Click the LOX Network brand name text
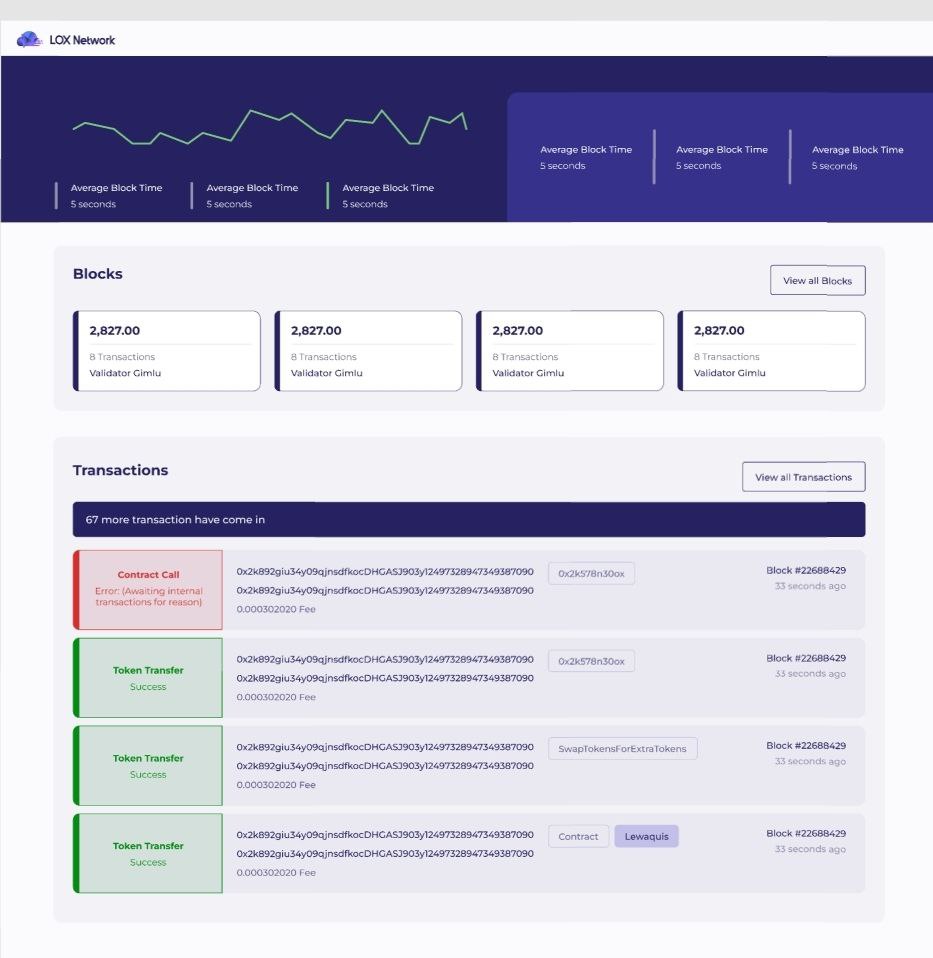Screen dimensions: 933x958 coord(82,40)
